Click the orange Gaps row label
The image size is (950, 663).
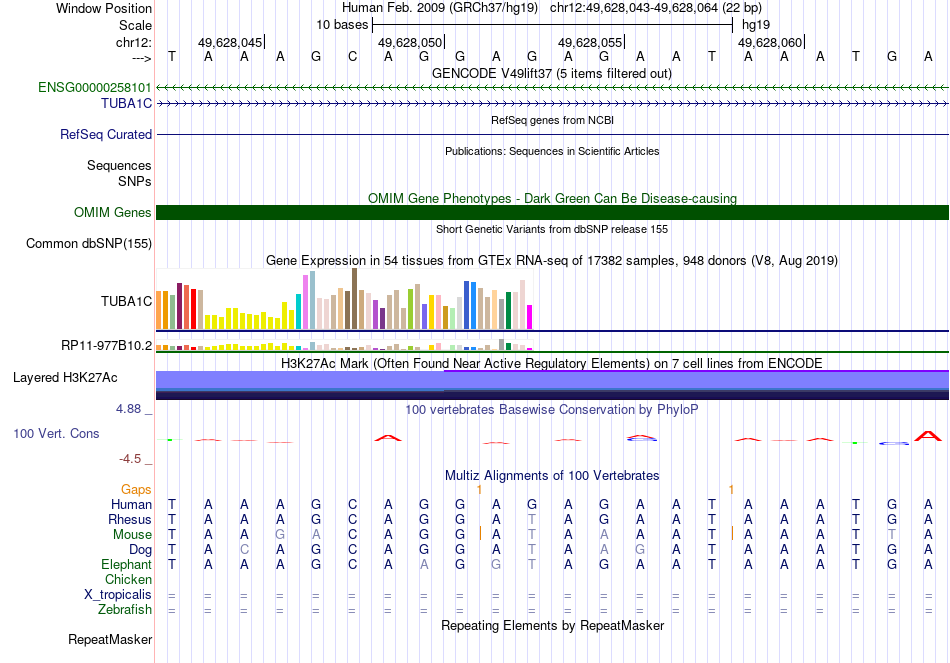(136, 489)
